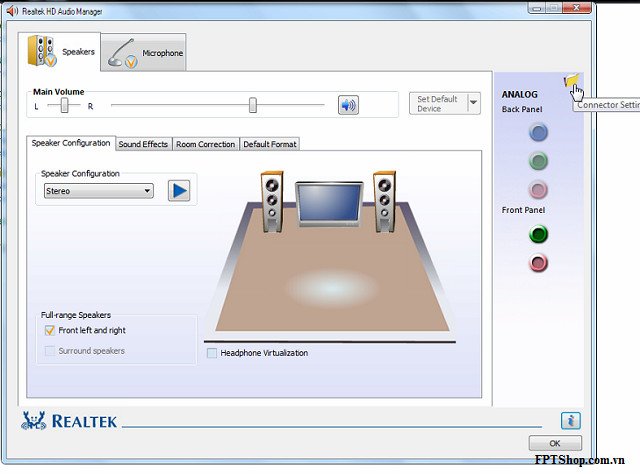Viewport: 640px width, 474px height.
Task: Click the mute speaker volume icon
Action: [x=348, y=105]
